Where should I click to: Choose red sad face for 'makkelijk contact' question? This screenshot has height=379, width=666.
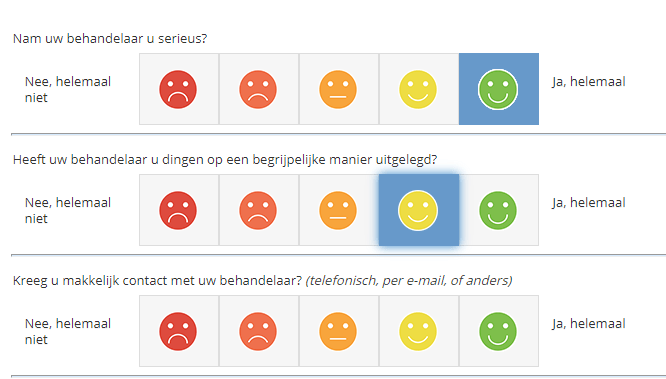click(x=179, y=331)
